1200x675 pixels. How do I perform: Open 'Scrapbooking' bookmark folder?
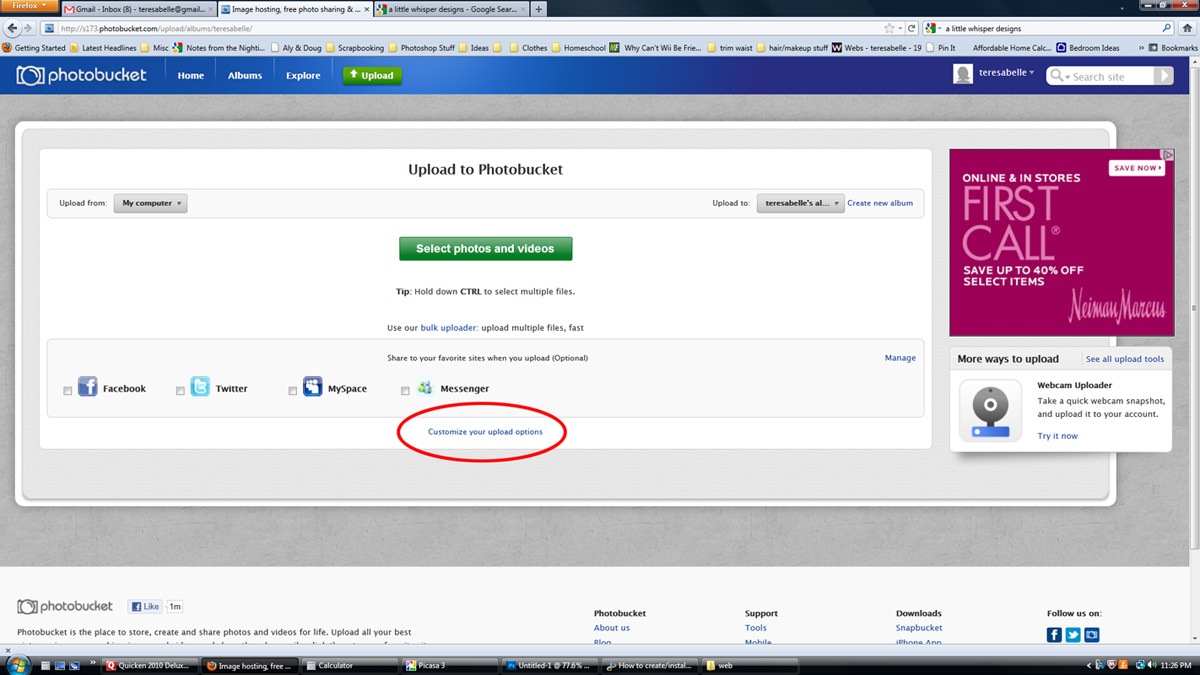click(355, 47)
